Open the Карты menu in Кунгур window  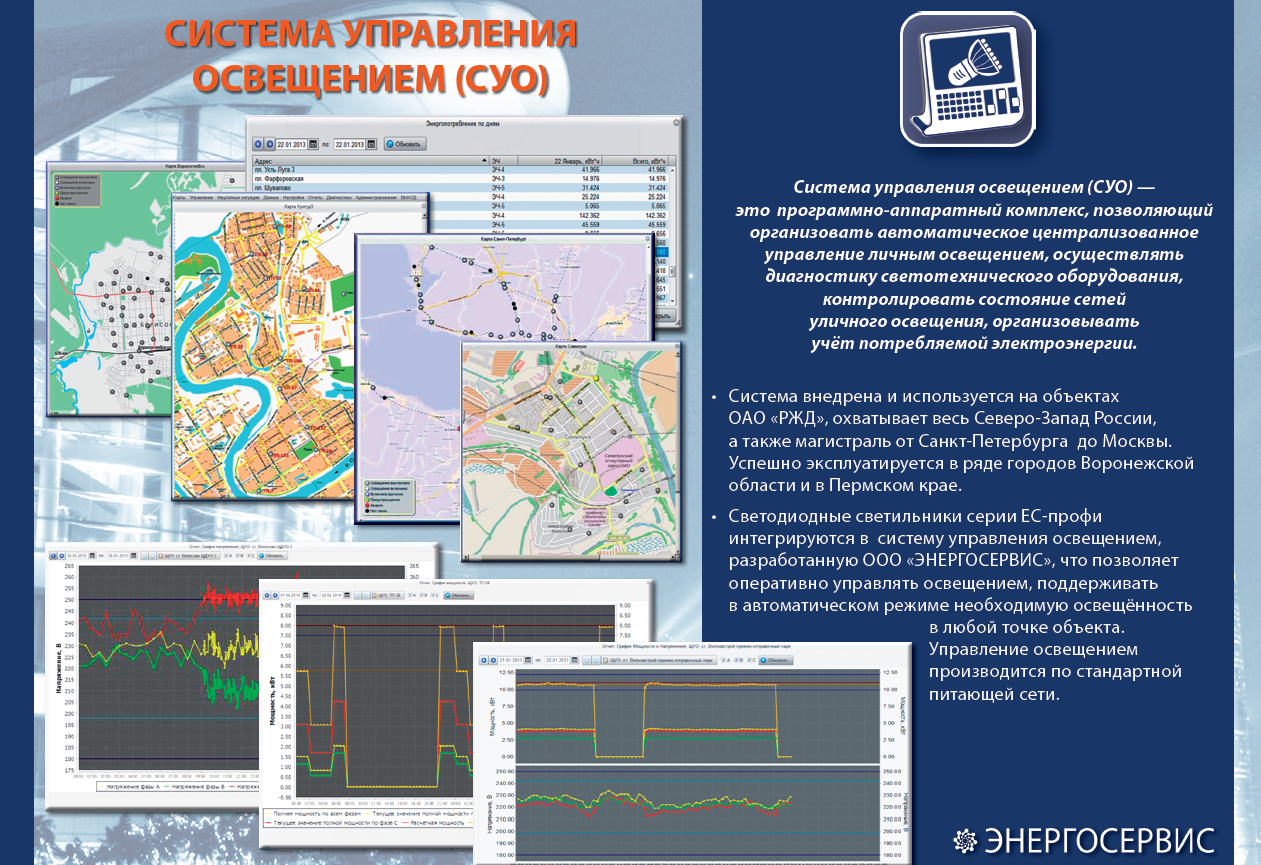pos(179,198)
